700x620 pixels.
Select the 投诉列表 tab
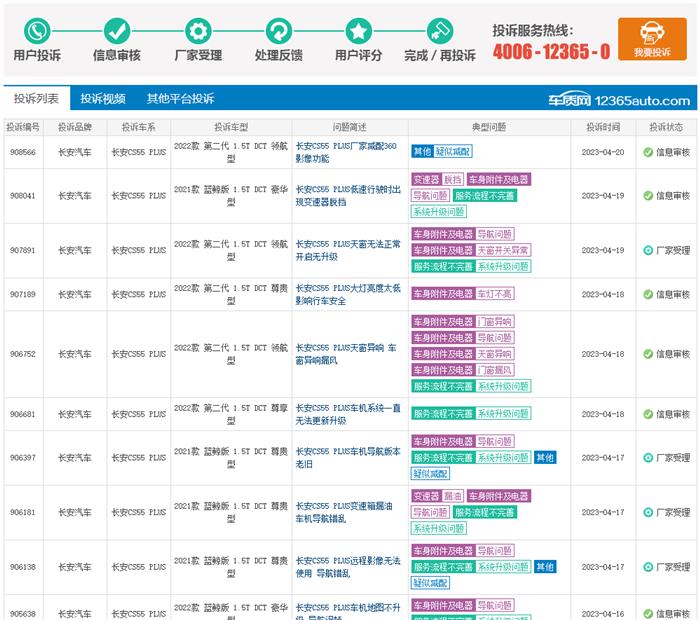(x=36, y=98)
